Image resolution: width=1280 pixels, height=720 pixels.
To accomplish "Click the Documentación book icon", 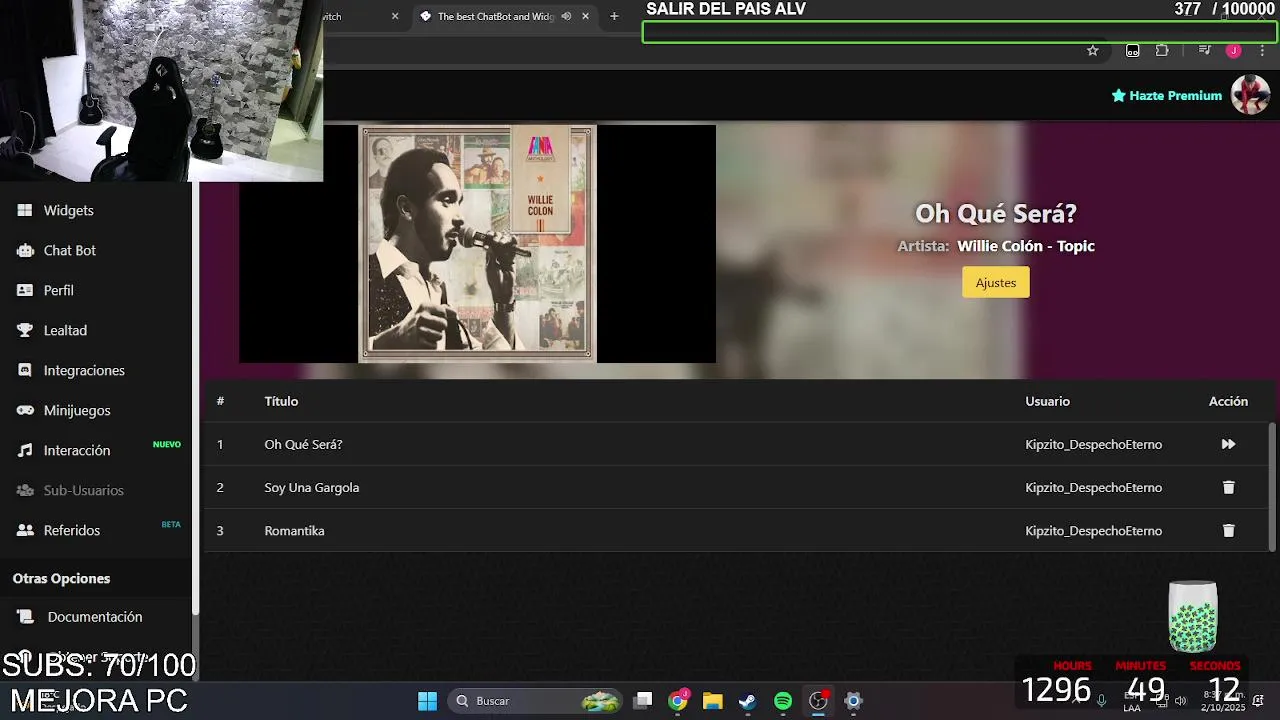I will [25, 617].
